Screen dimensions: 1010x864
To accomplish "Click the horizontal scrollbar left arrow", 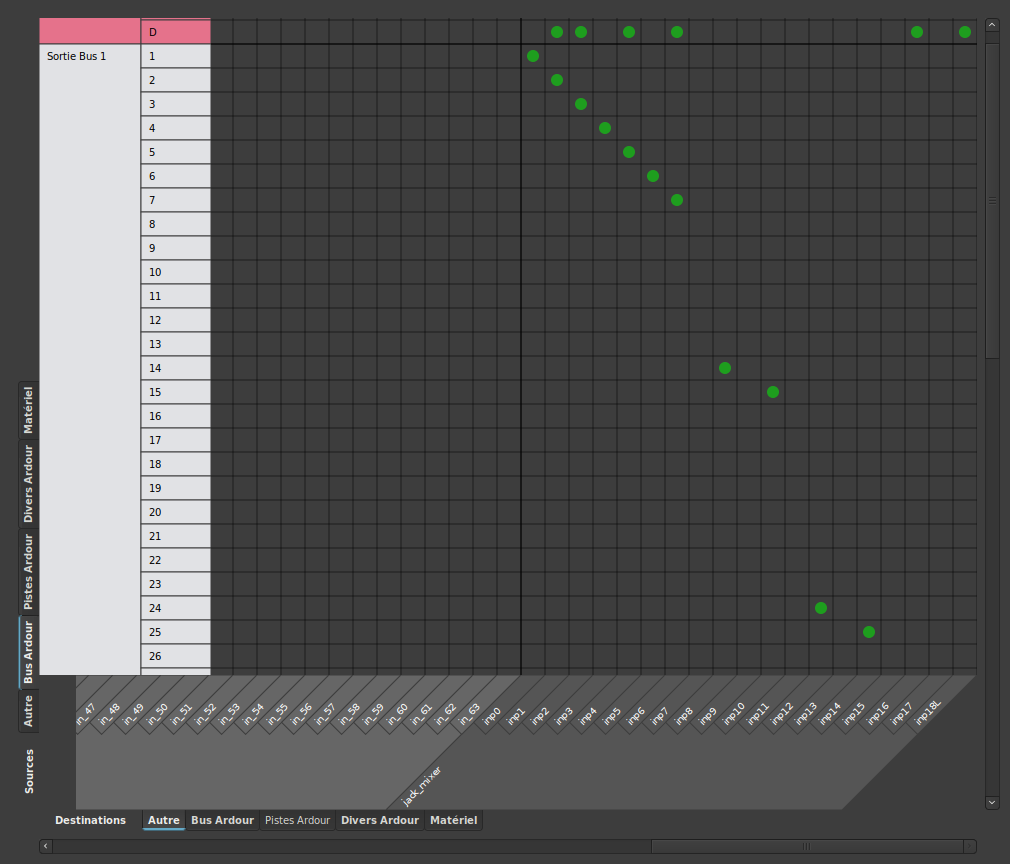I will click(x=46, y=846).
